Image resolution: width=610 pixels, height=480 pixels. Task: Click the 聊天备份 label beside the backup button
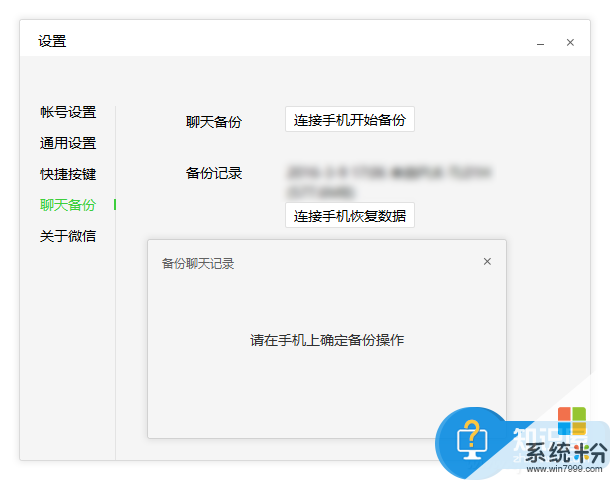(x=214, y=122)
